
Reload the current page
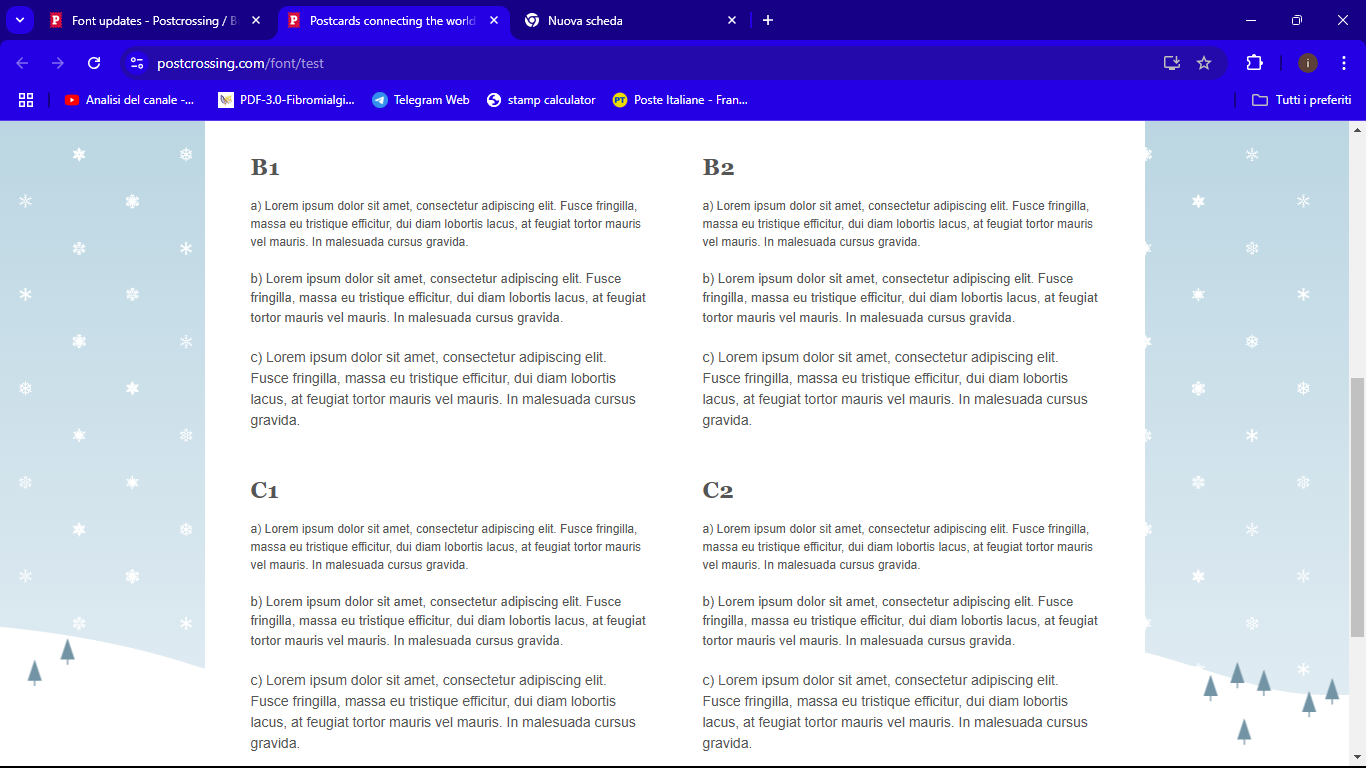[94, 63]
